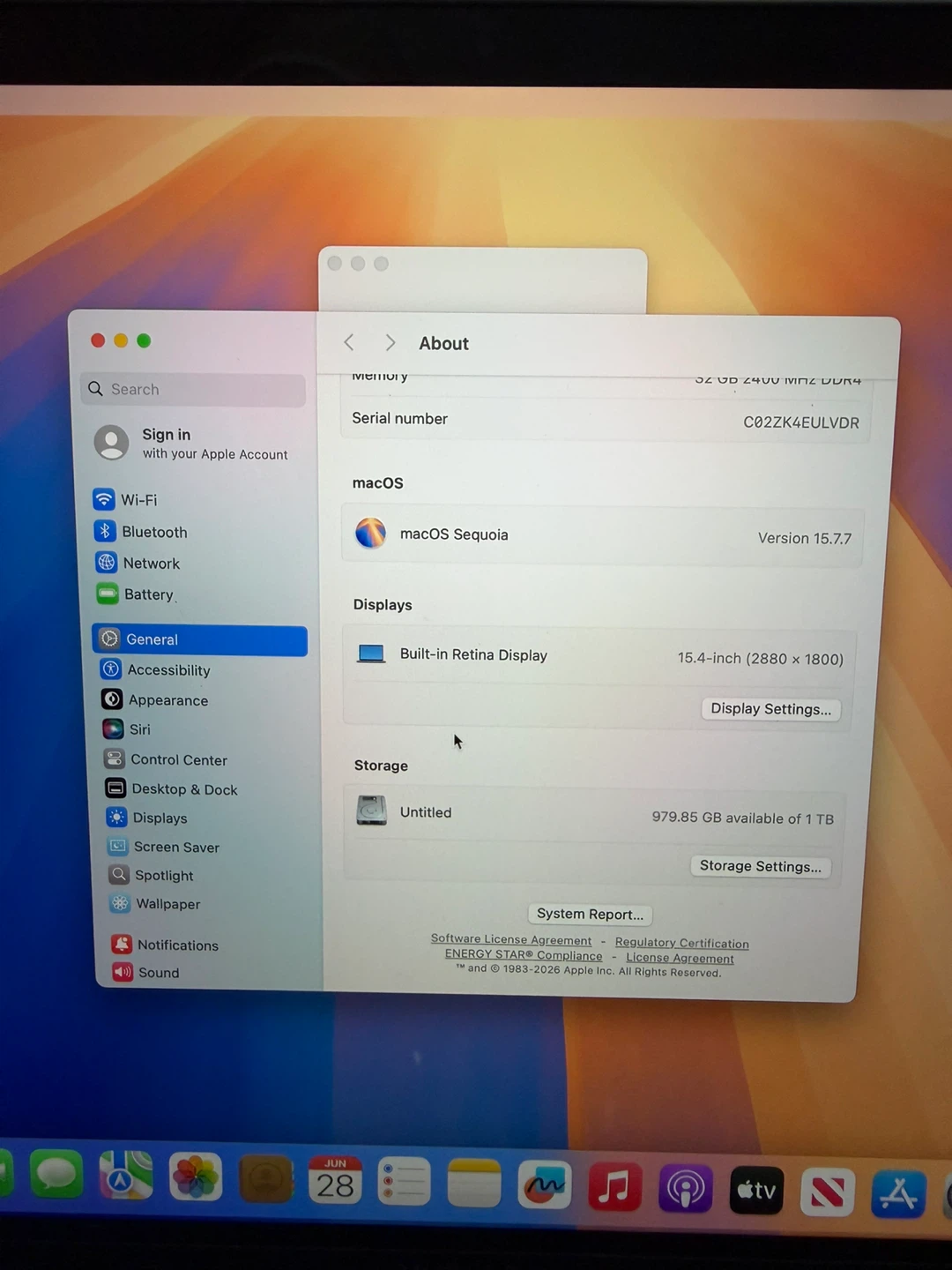The image size is (952, 1270).
Task: Launch App Store from the Dock
Action: tap(898, 1194)
